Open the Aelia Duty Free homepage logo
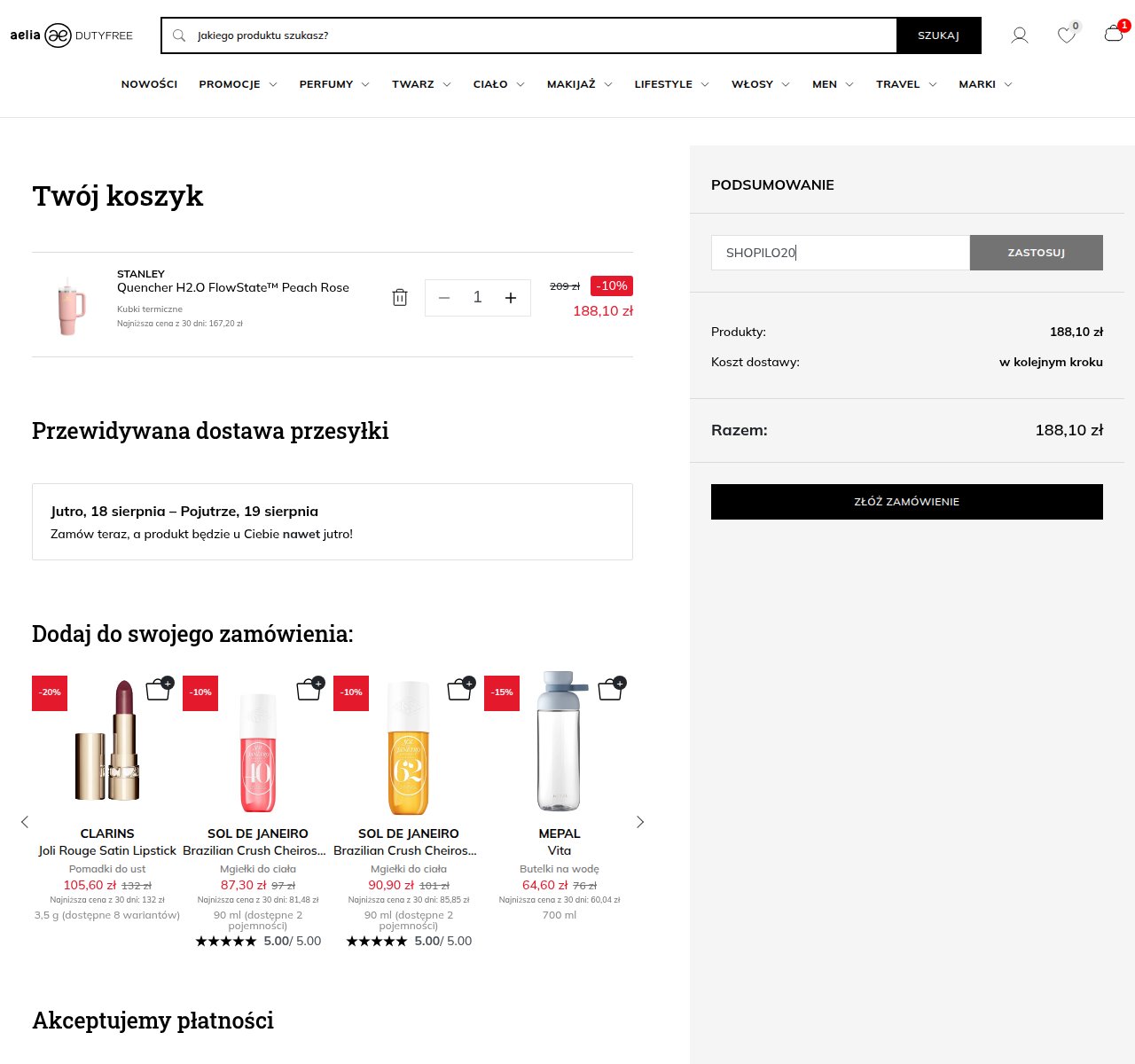 tap(72, 35)
